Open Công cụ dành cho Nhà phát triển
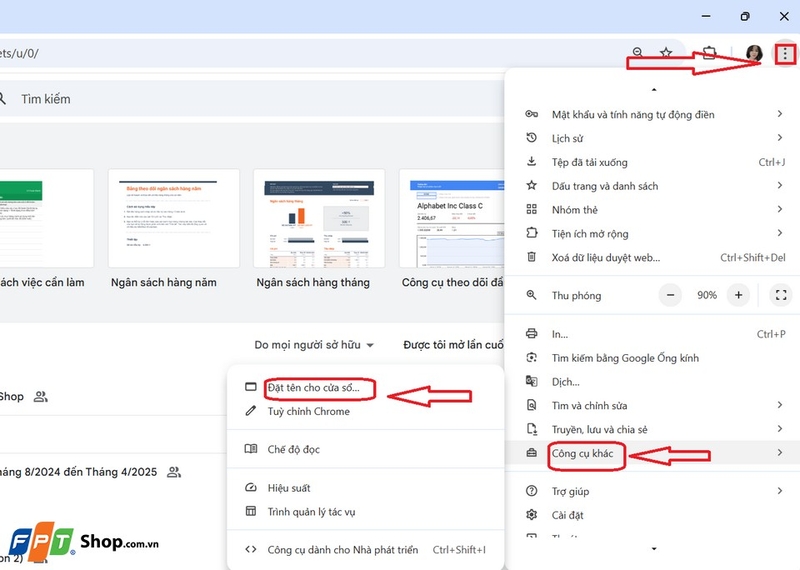Viewport: 800px width, 570px height. pos(365,550)
